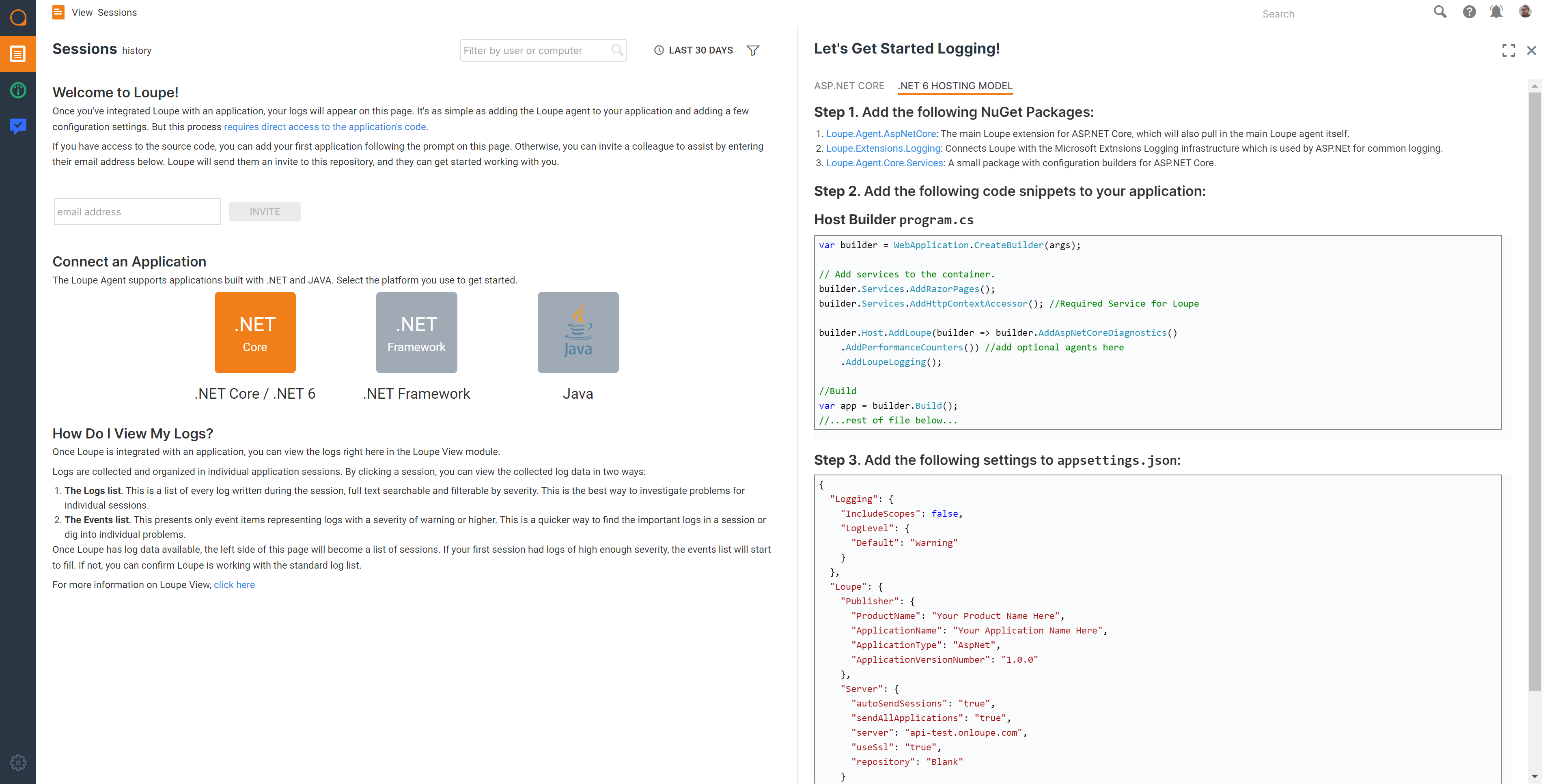Expand the getting started panel to fullscreen

(x=1508, y=50)
